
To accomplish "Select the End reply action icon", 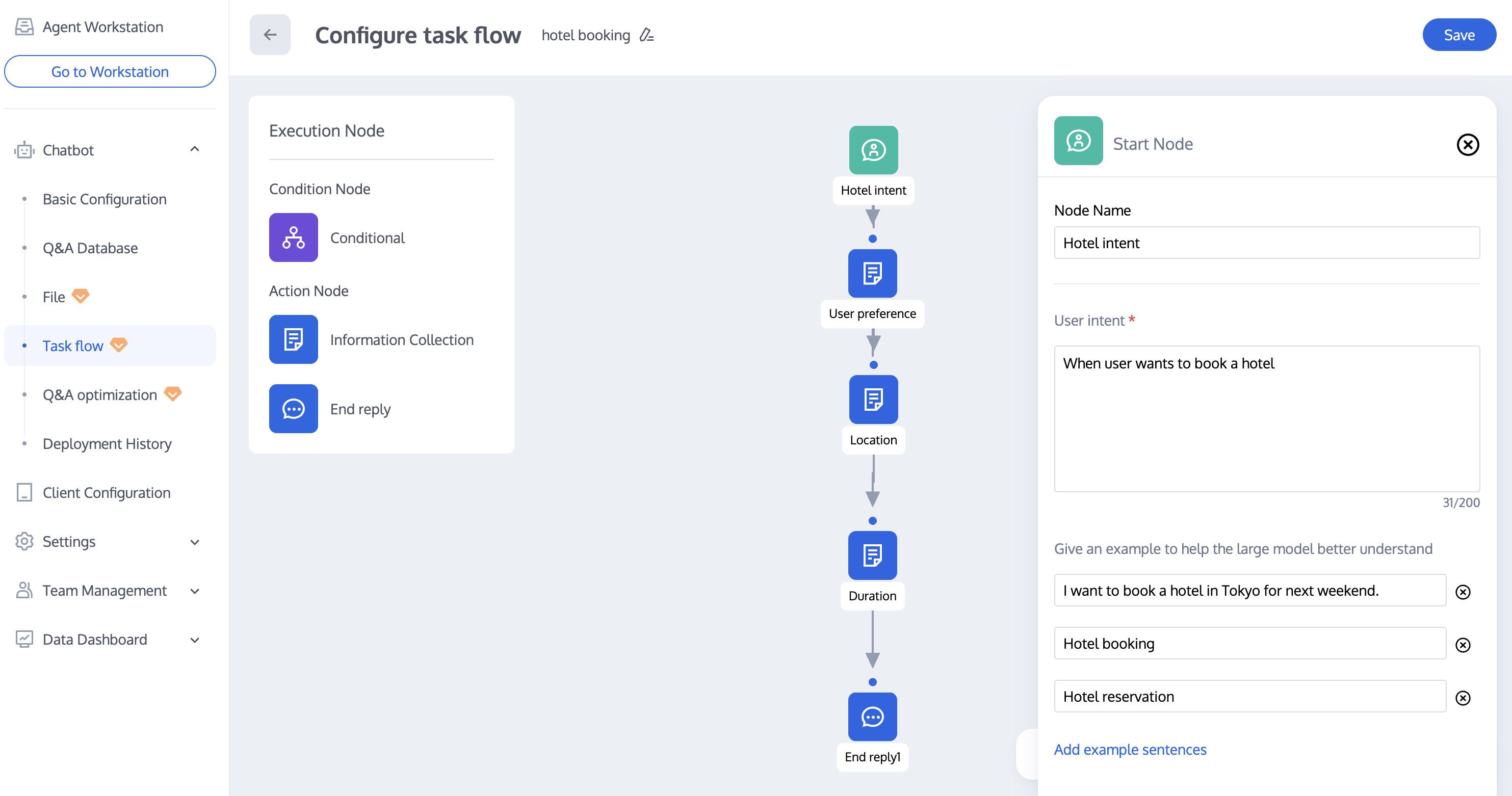I will pos(294,409).
